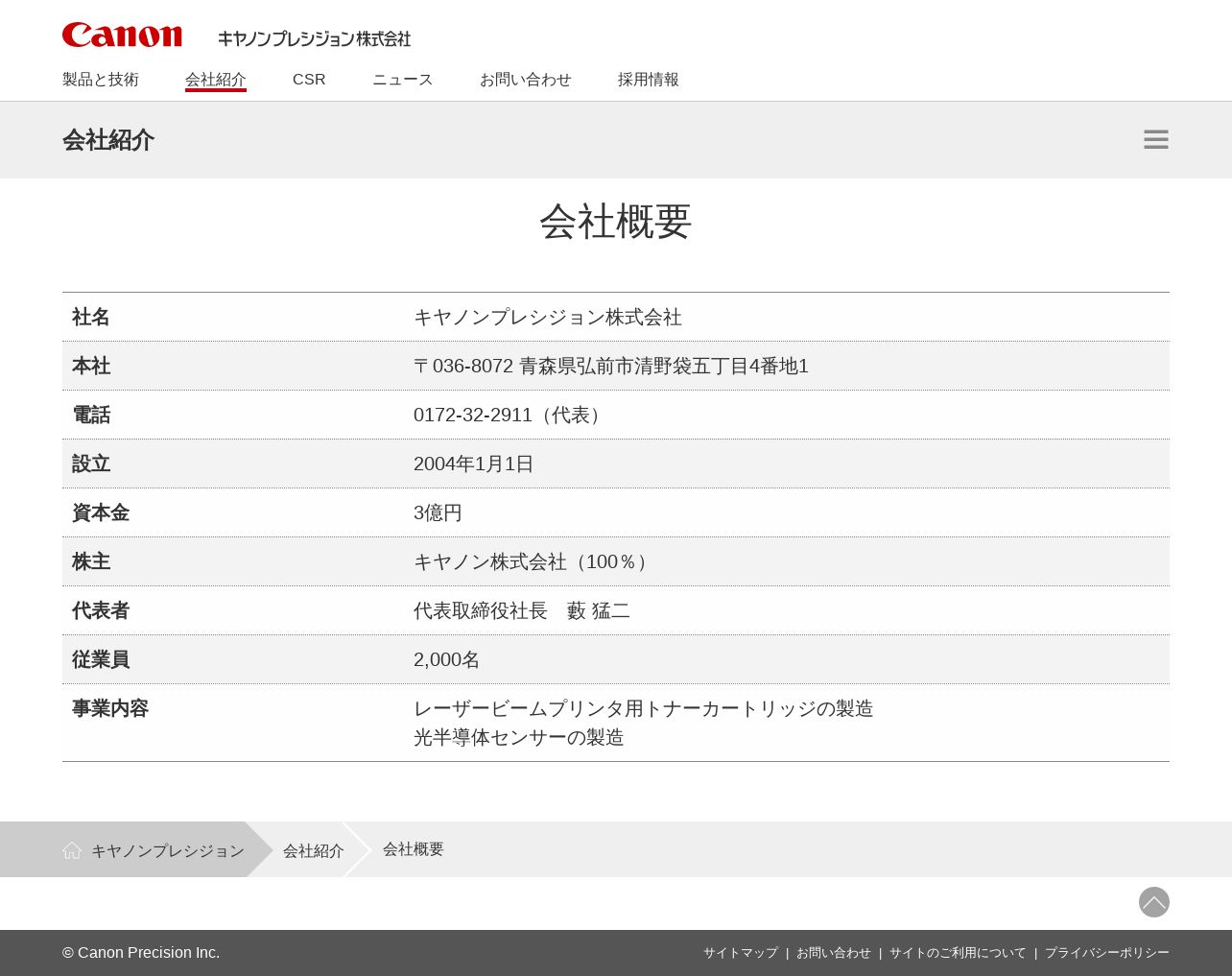The image size is (1232, 976).
Task: Click the 会社紹介 section heading
Action: pos(108,140)
